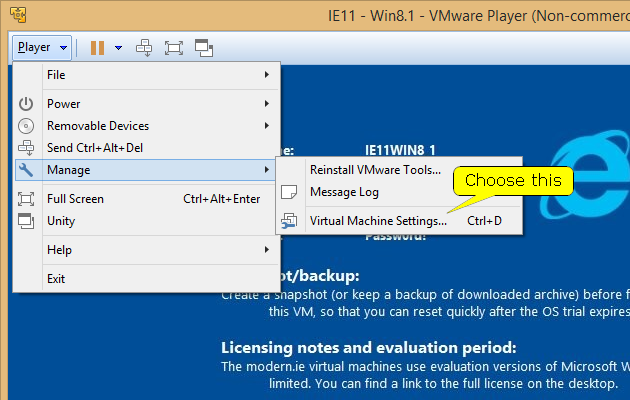Expand the Help submenu arrow
The image size is (630, 400).
tap(266, 250)
